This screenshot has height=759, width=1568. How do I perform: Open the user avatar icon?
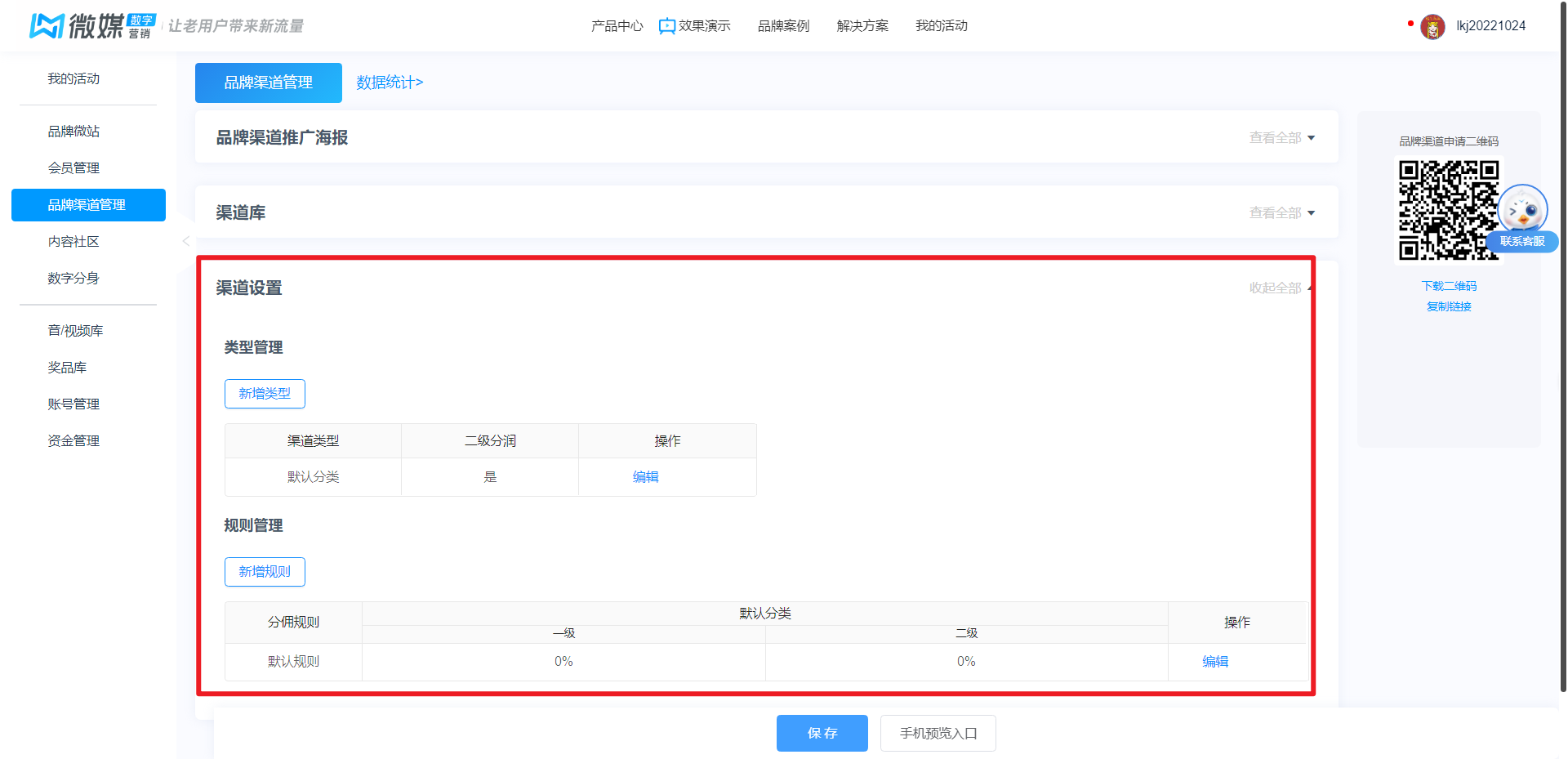(x=1432, y=26)
